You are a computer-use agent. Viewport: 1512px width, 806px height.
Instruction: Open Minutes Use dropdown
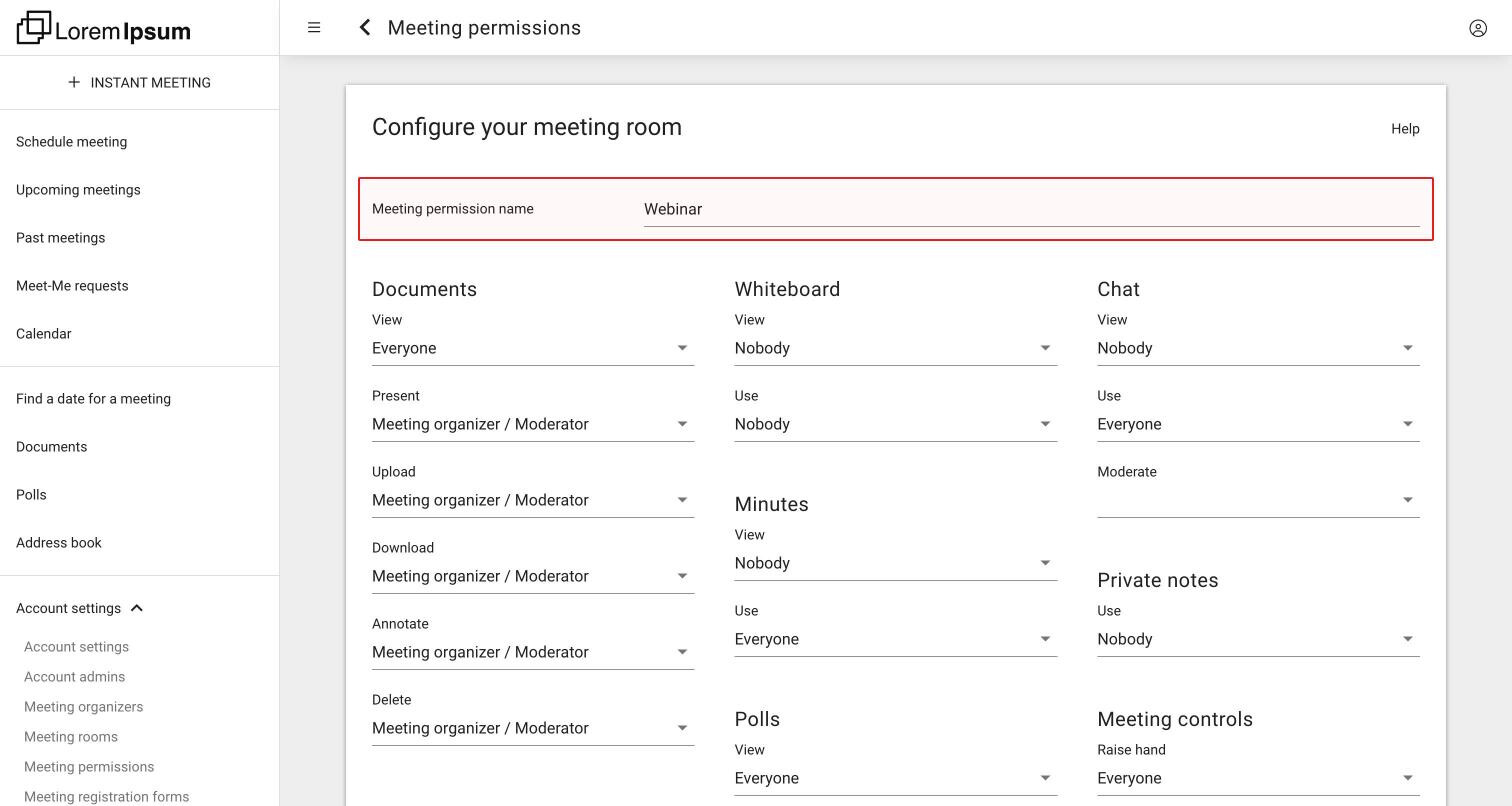896,639
